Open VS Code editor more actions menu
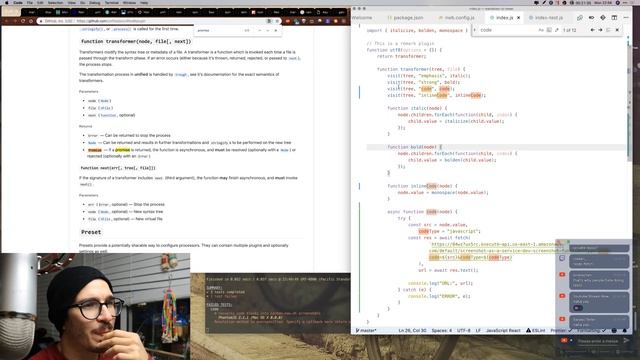Image resolution: width=640 pixels, height=360 pixels. coord(626,18)
